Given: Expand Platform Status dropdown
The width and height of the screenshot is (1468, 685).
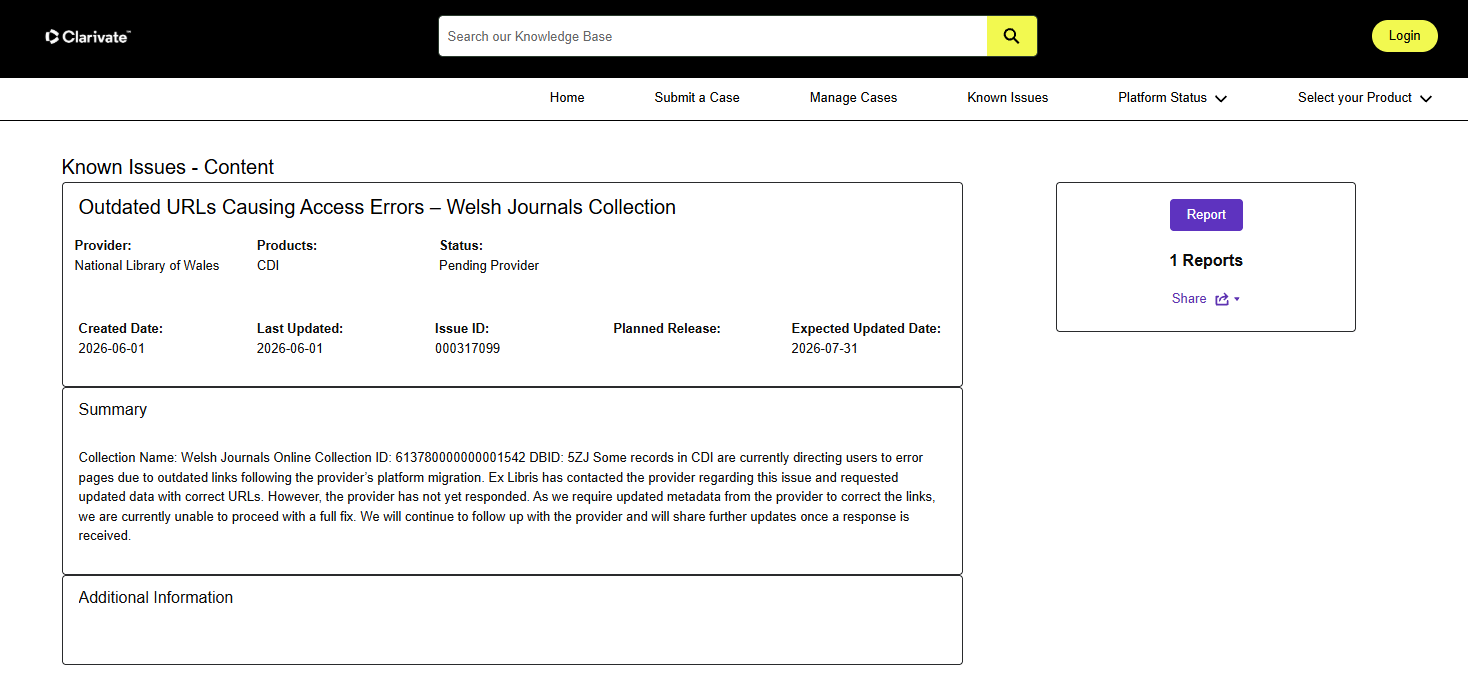Looking at the screenshot, I should pyautogui.click(x=1172, y=98).
